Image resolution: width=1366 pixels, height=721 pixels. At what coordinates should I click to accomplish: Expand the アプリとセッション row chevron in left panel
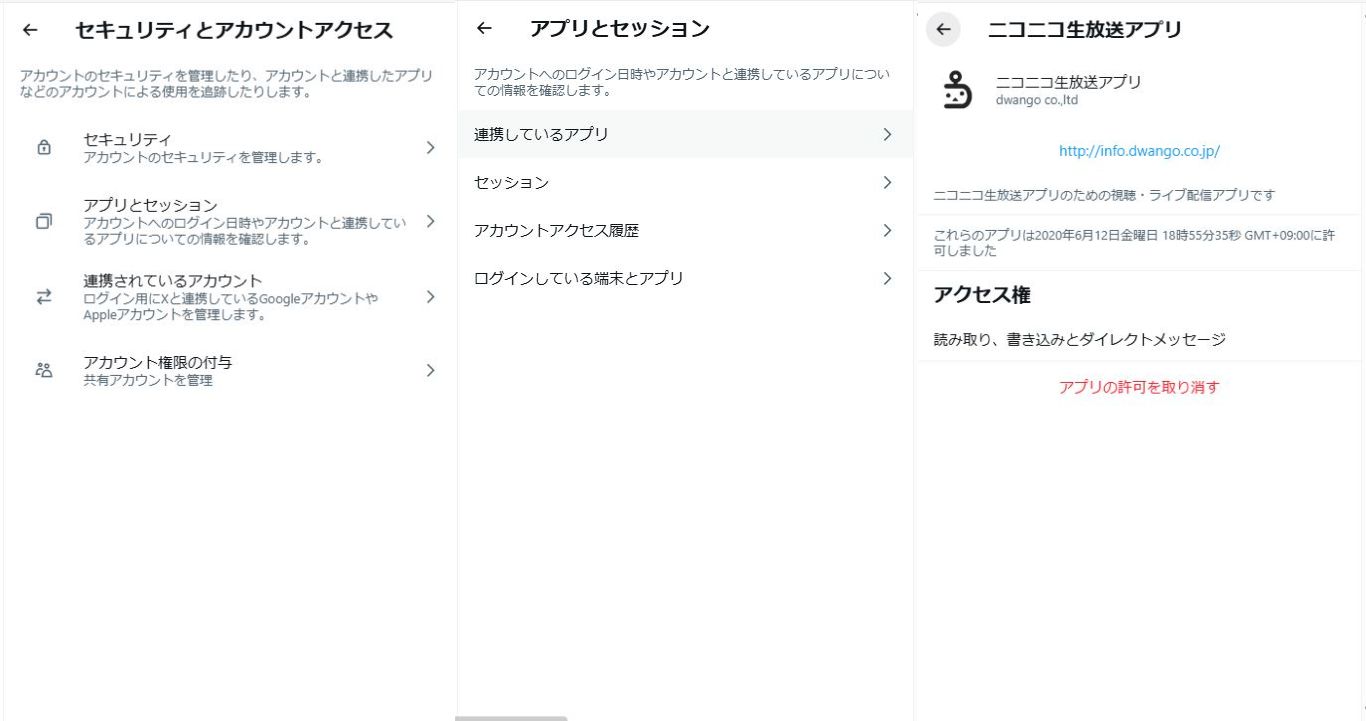click(430, 221)
